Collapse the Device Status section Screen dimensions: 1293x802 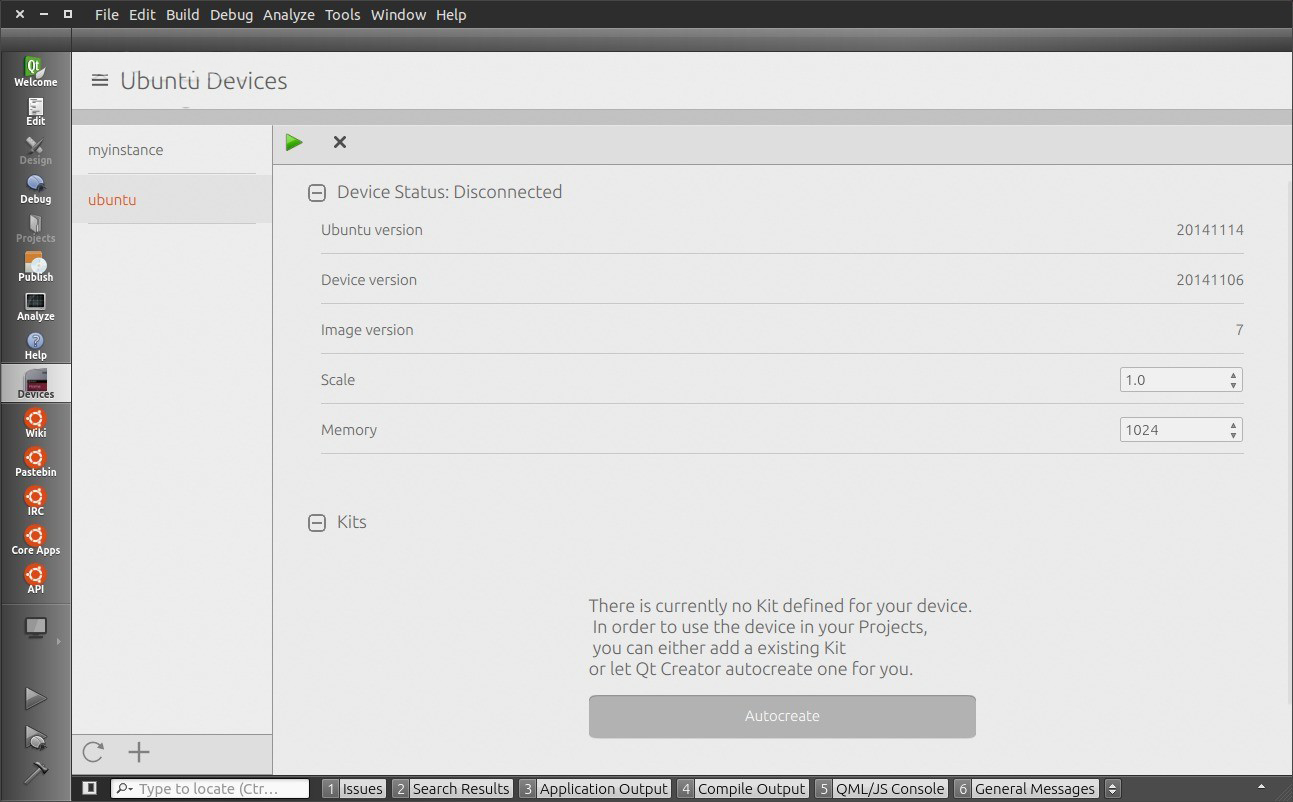[317, 193]
